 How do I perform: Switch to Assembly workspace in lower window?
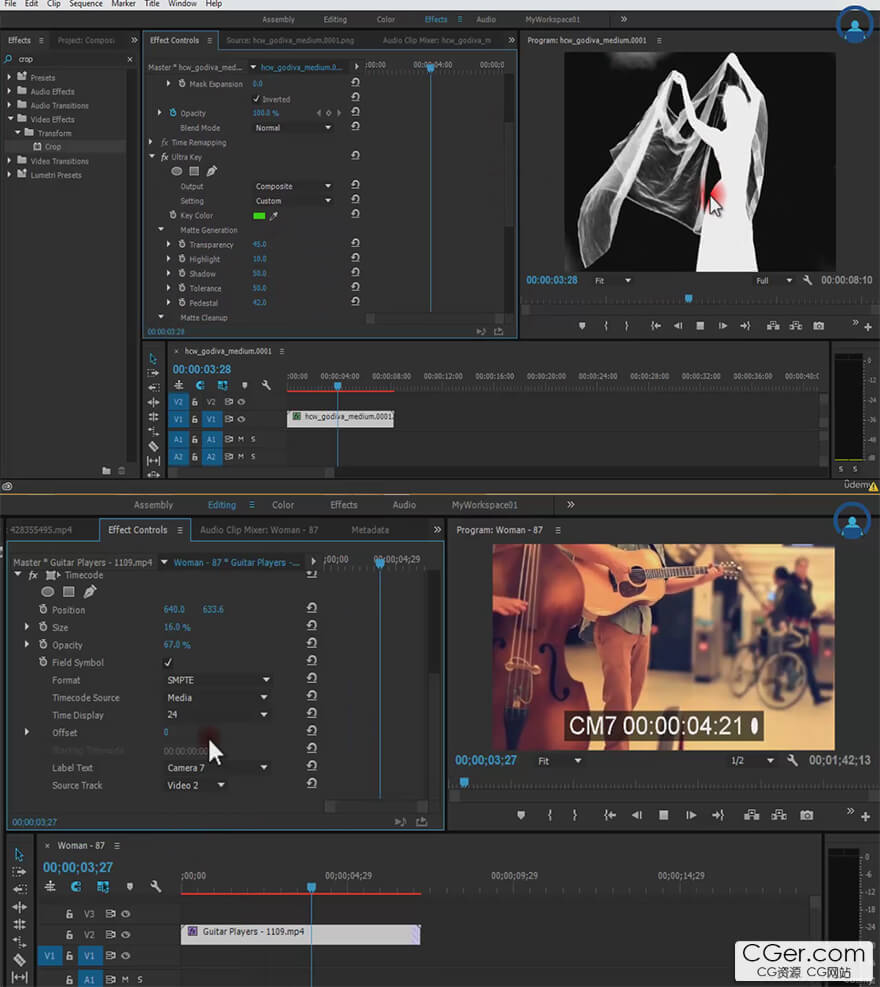pos(153,505)
